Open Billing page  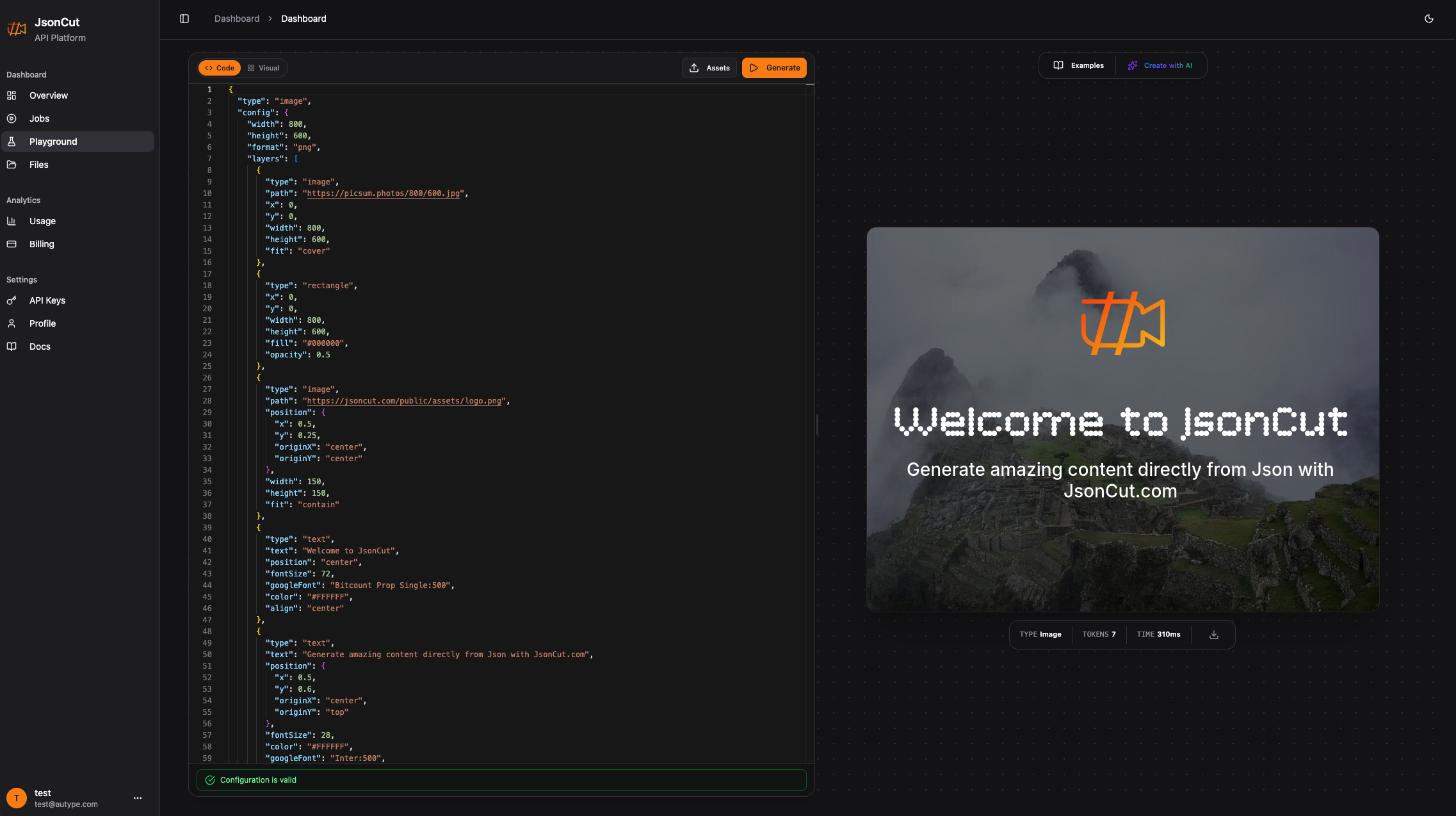click(x=42, y=244)
